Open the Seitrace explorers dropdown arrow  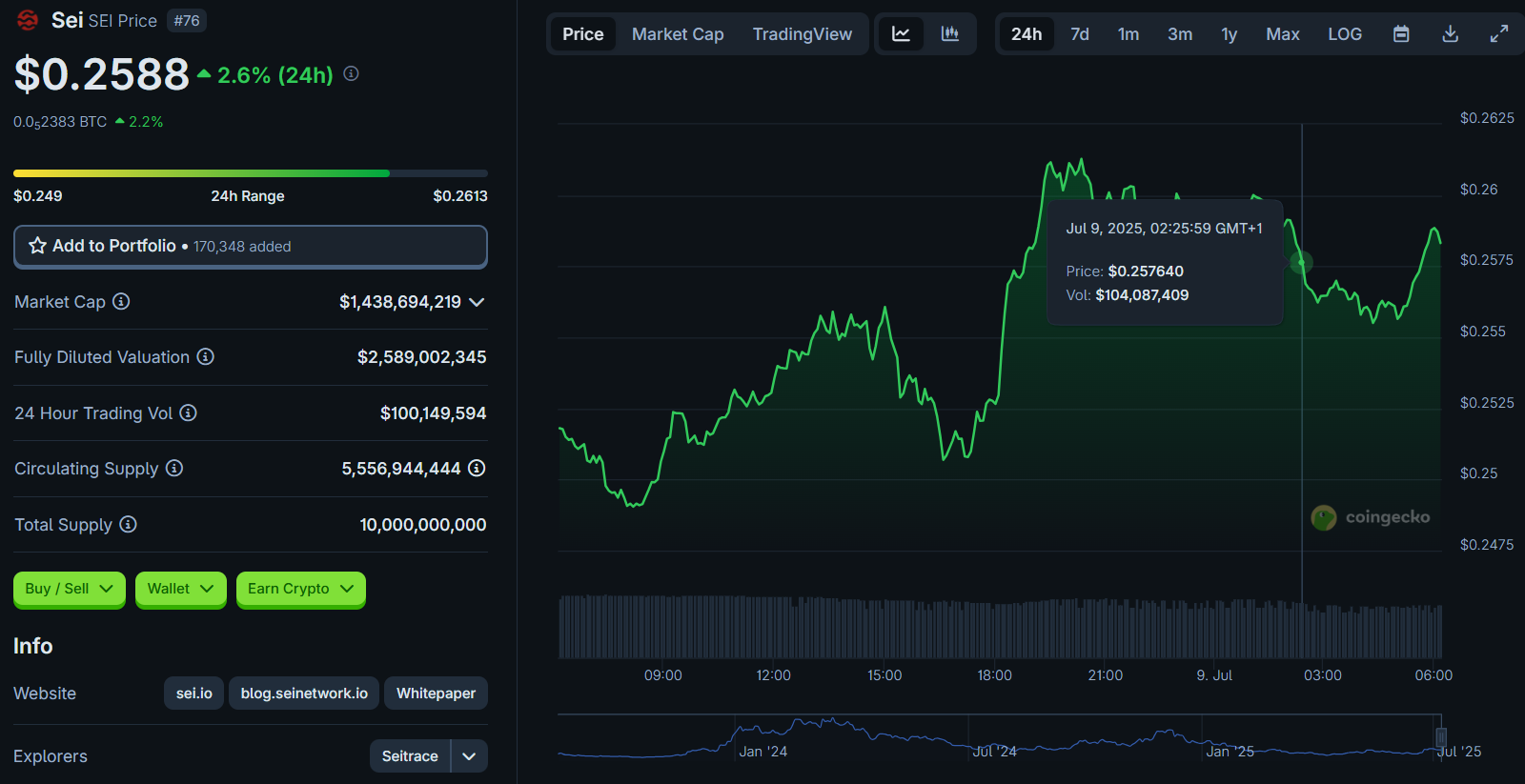click(469, 756)
